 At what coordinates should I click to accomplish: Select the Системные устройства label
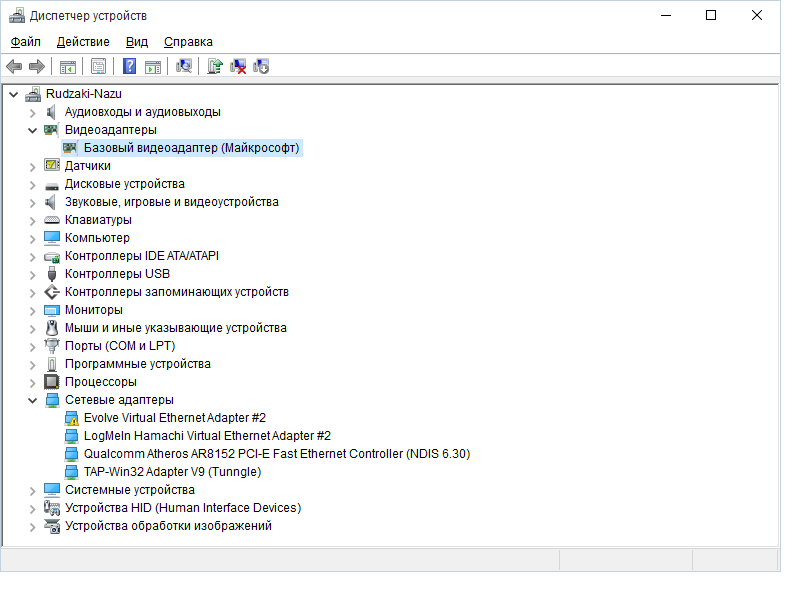pyautogui.click(x=130, y=490)
